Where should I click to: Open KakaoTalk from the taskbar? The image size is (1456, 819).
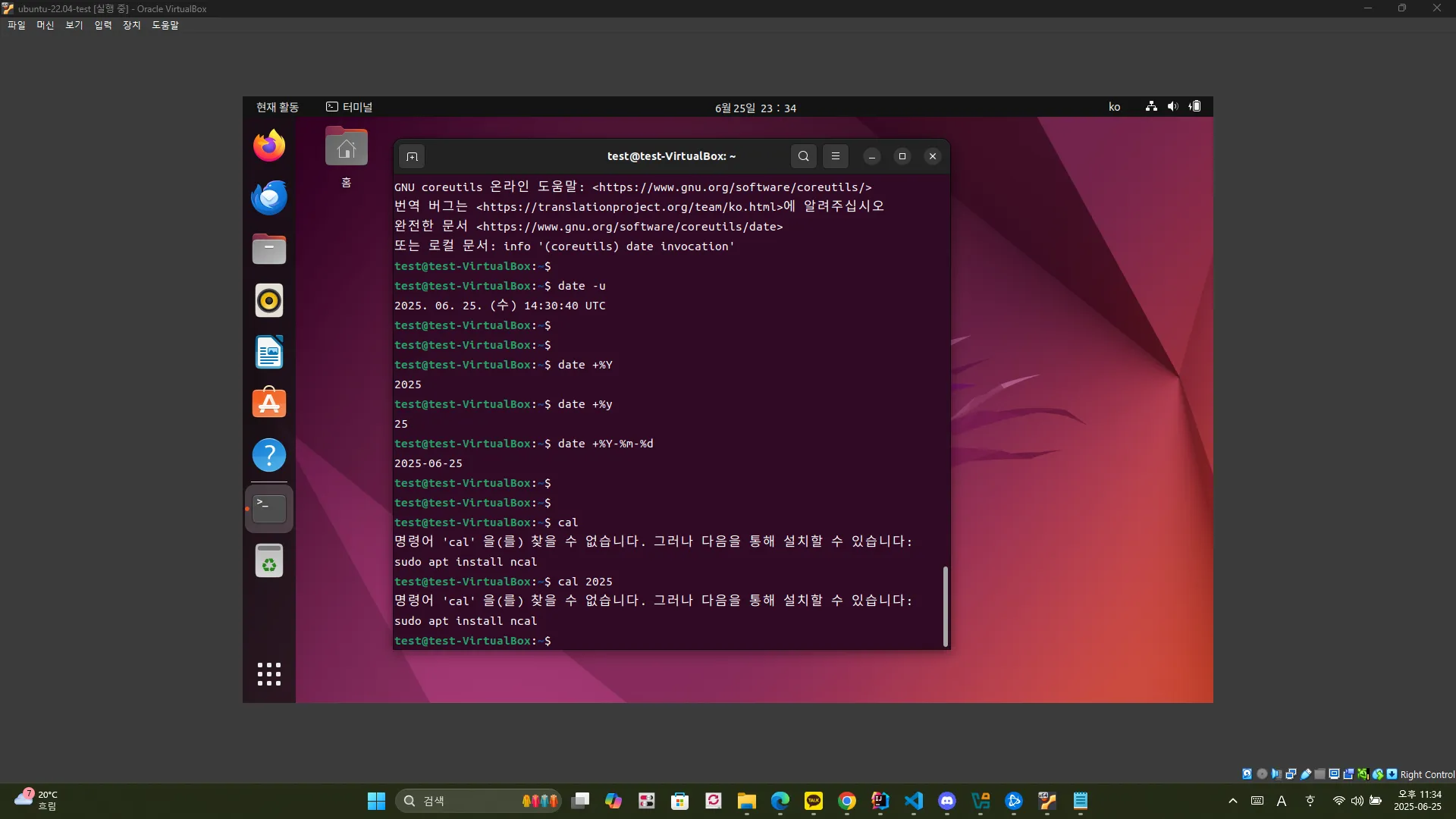(x=814, y=801)
